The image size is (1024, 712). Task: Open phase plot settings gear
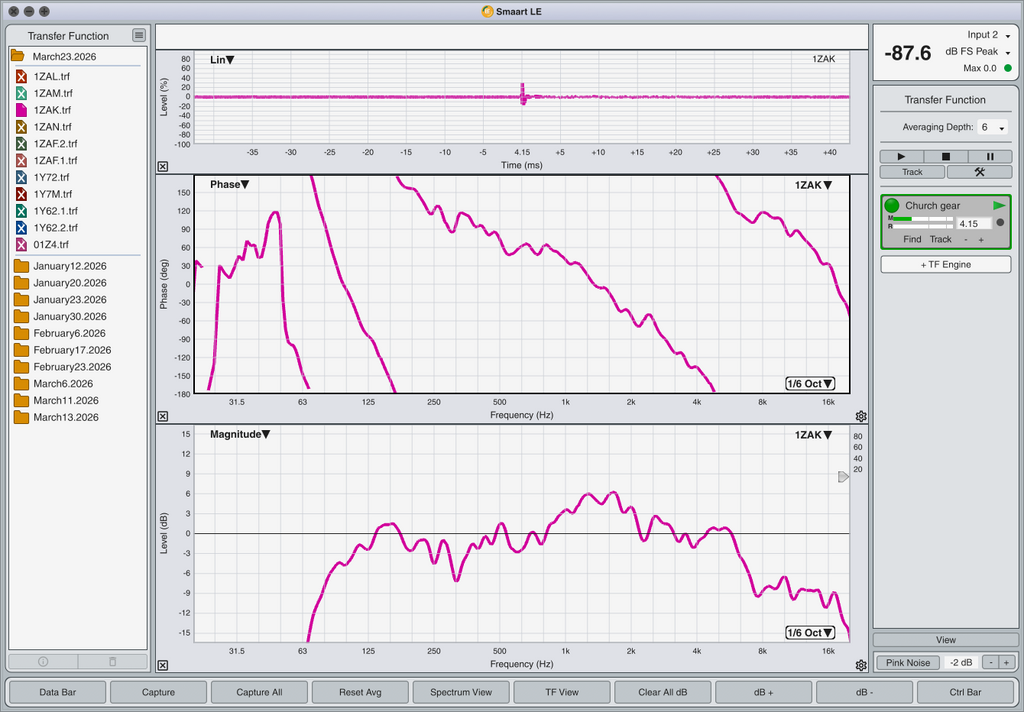pyautogui.click(x=861, y=417)
